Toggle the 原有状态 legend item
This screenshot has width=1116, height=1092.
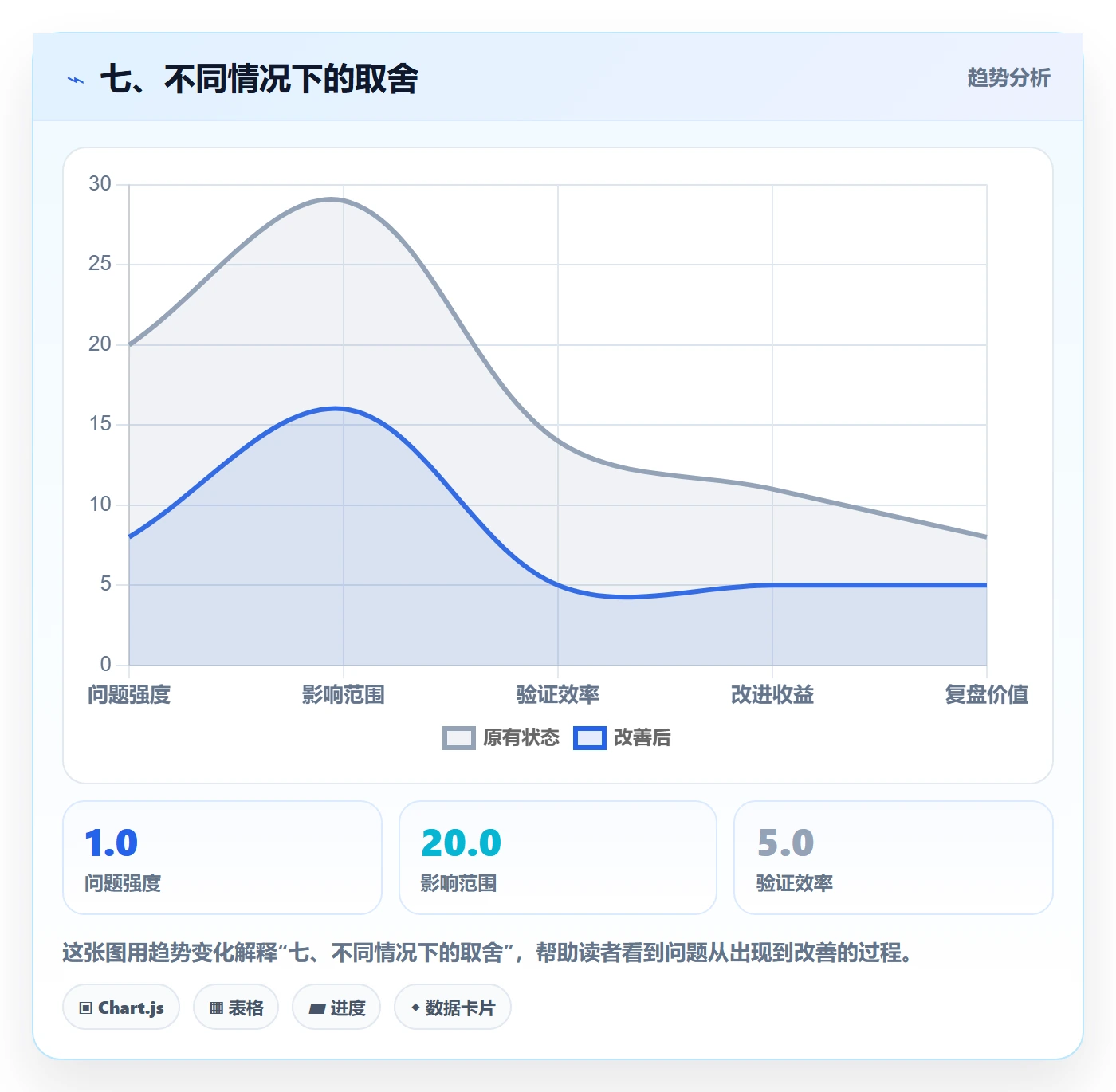pos(501,738)
